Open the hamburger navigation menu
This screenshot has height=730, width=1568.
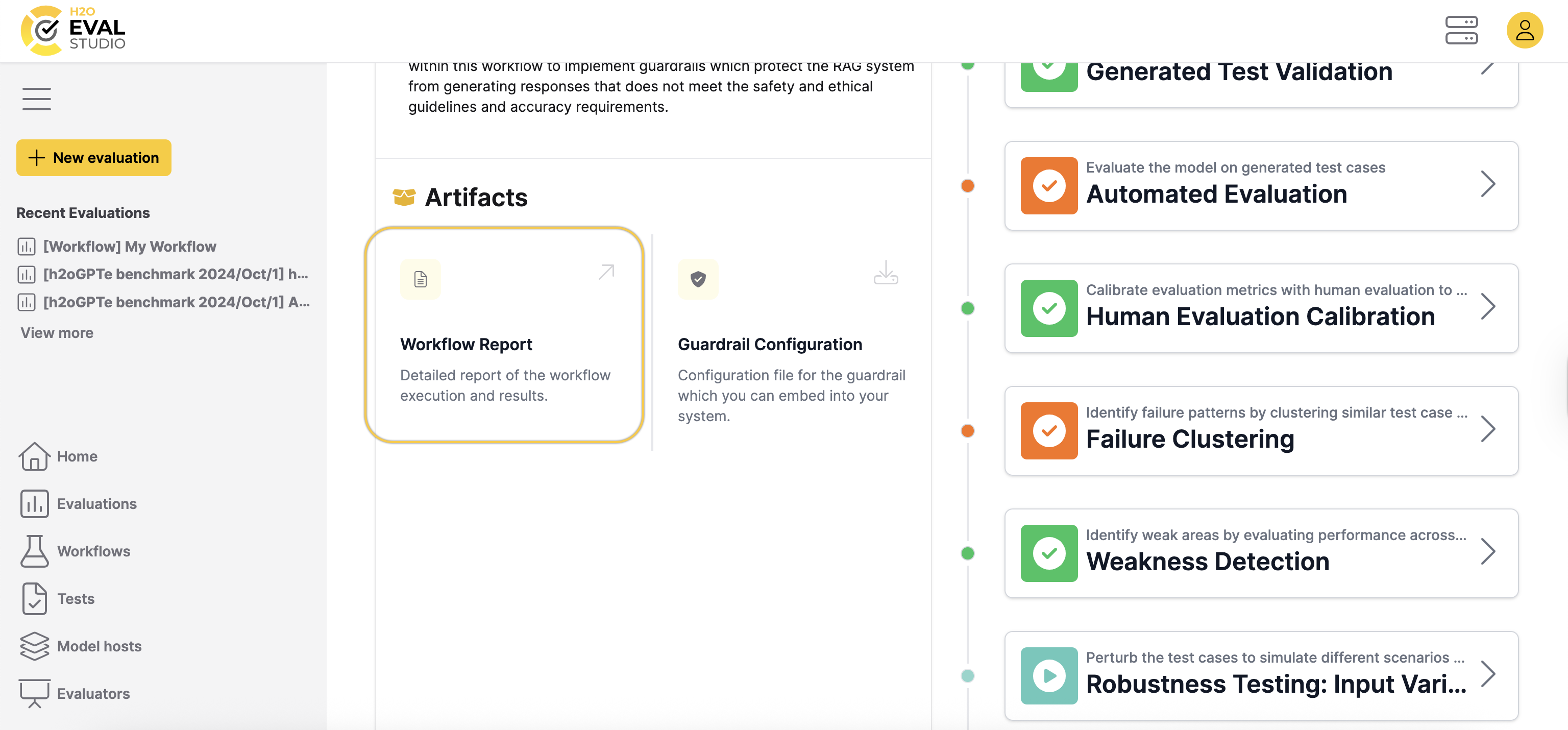point(36,98)
